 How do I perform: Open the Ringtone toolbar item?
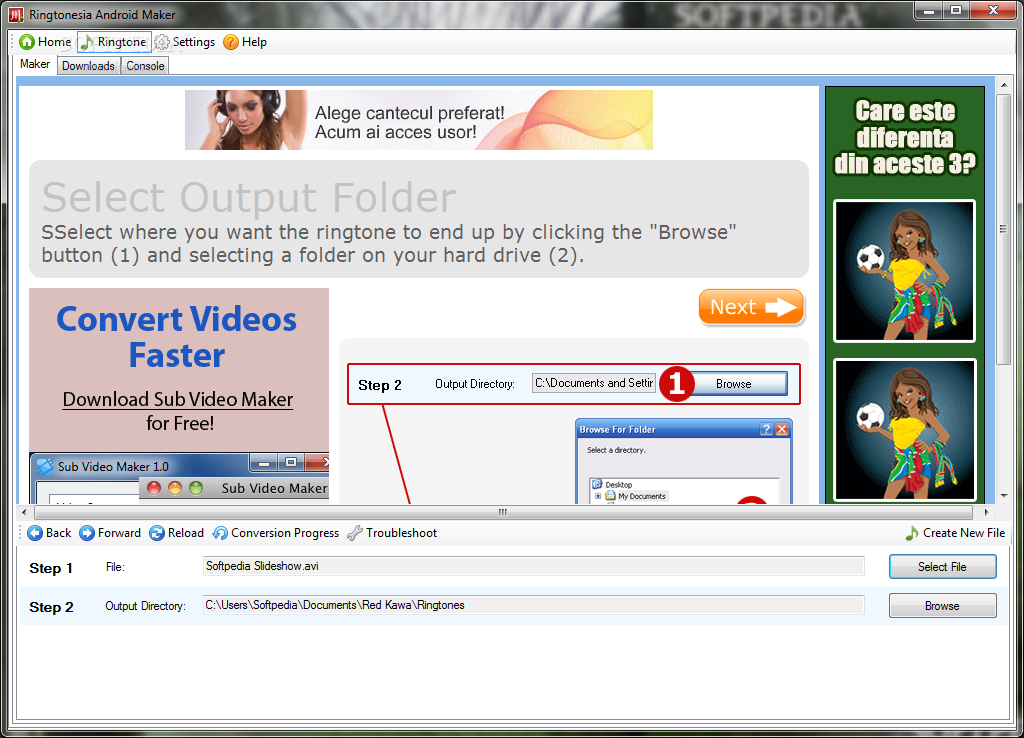pyautogui.click(x=114, y=42)
